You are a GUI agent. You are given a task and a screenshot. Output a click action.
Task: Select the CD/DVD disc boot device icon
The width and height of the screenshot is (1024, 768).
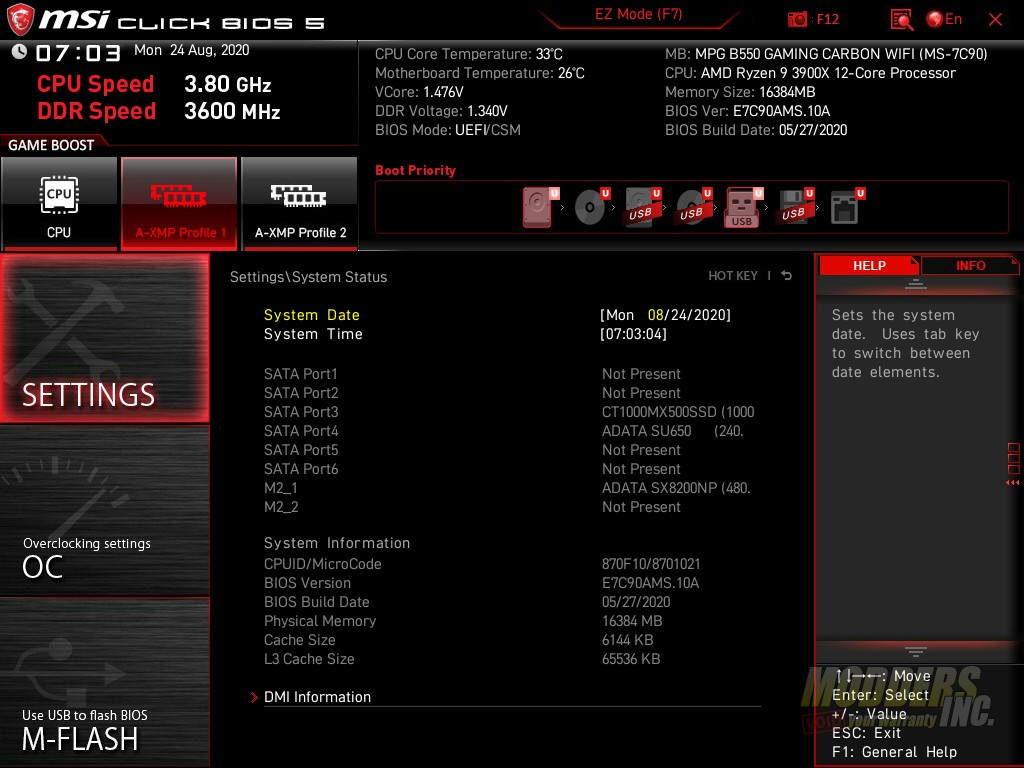tap(591, 207)
